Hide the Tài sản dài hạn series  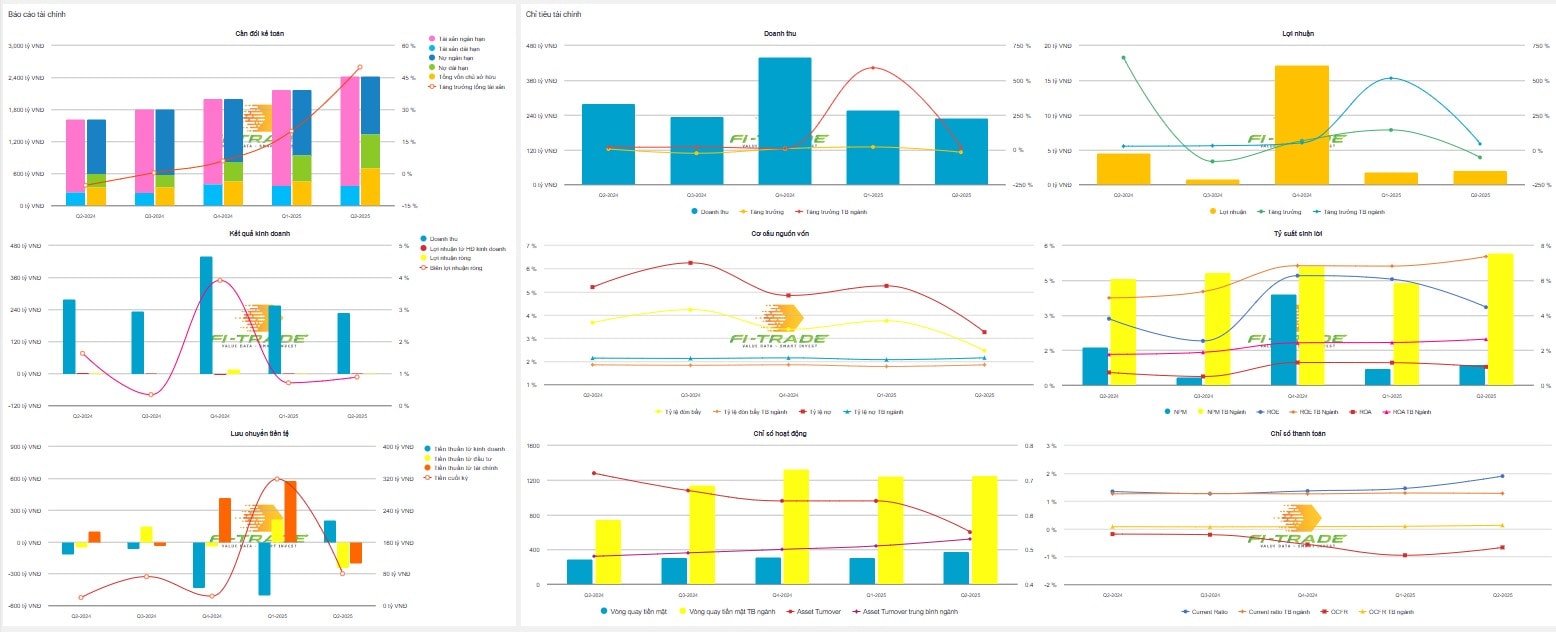tap(452, 48)
